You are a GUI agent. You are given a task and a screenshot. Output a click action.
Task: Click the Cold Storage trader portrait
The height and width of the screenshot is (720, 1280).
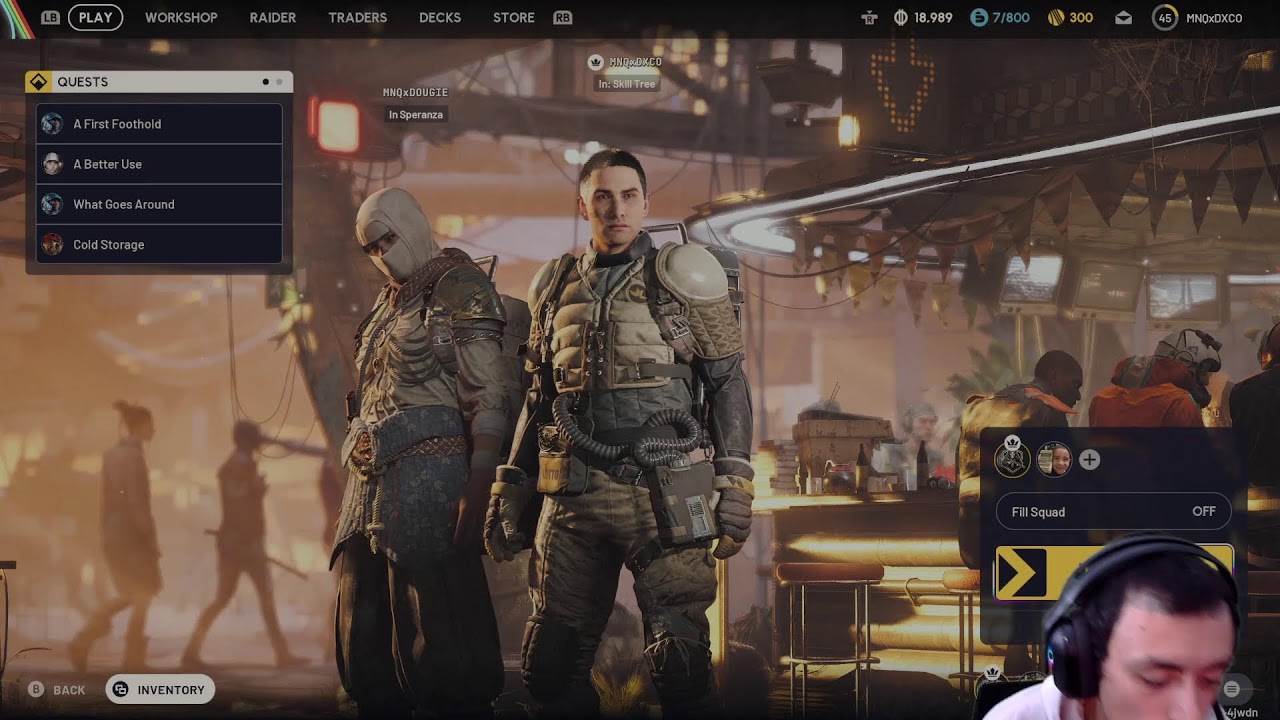coord(52,244)
